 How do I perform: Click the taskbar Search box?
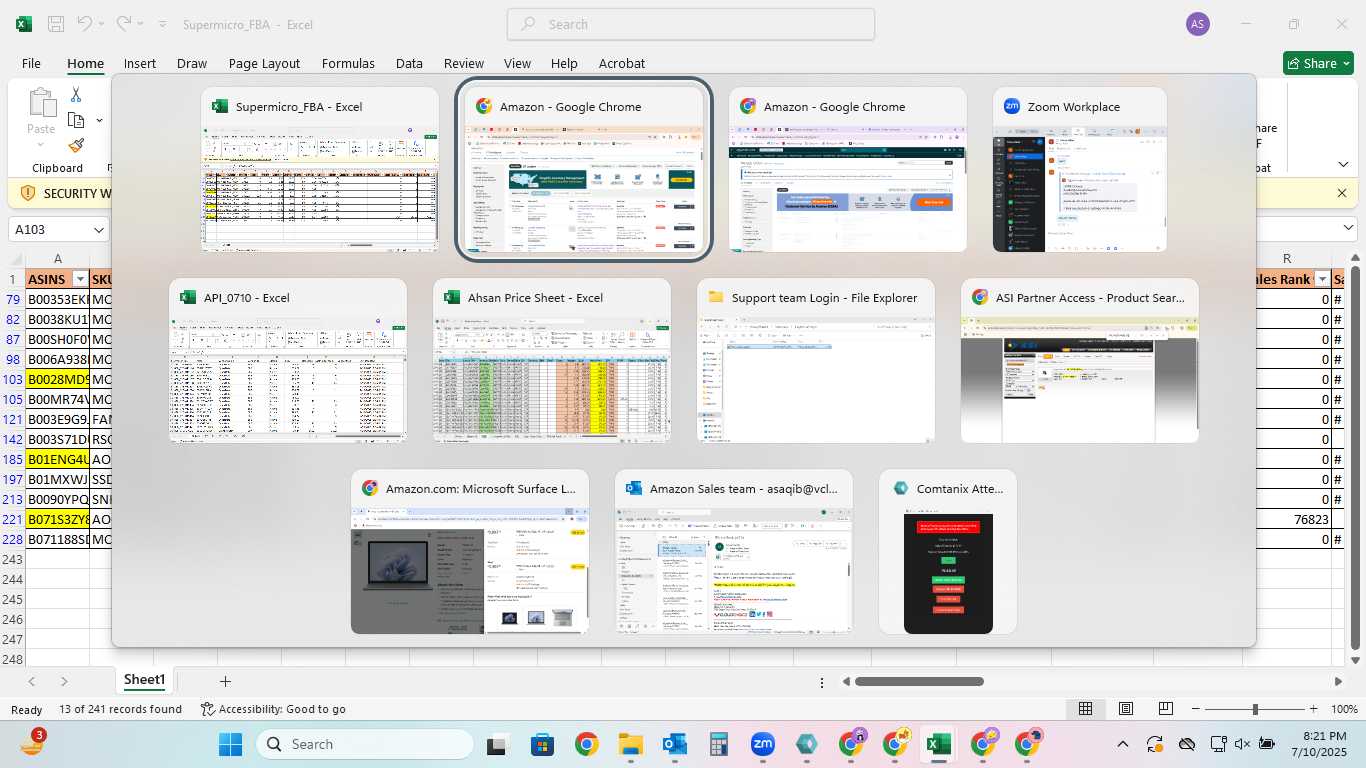[365, 744]
